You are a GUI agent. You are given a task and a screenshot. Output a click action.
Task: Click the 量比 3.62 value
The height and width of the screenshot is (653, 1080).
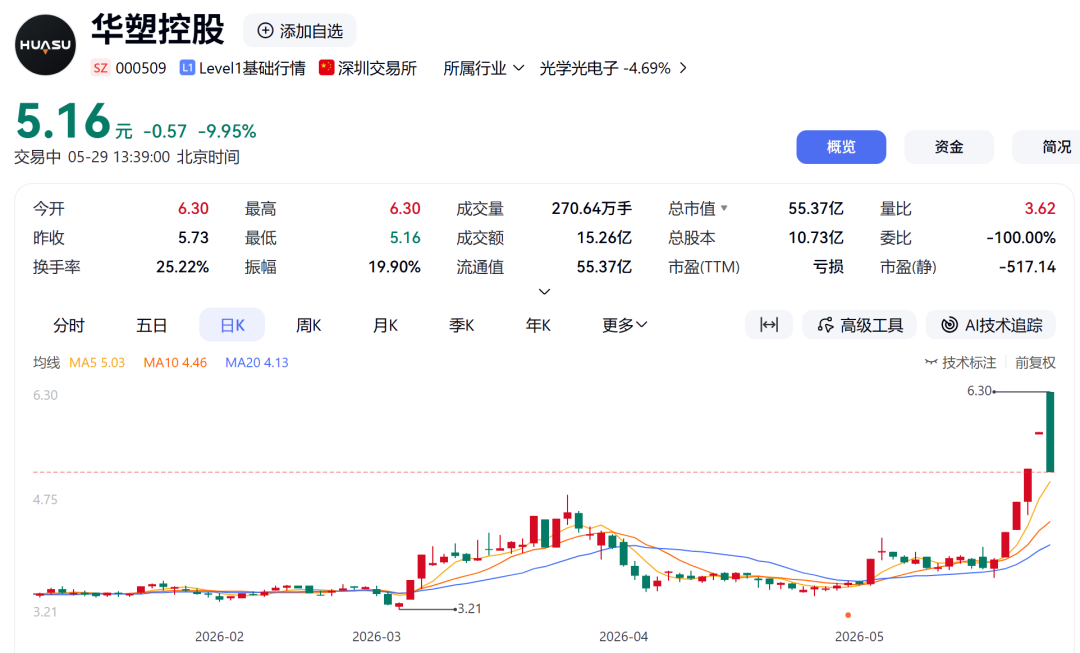tap(1040, 208)
